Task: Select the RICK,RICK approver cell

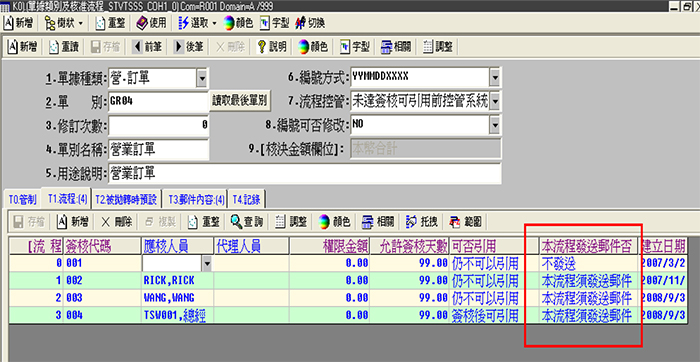Action: point(177,281)
